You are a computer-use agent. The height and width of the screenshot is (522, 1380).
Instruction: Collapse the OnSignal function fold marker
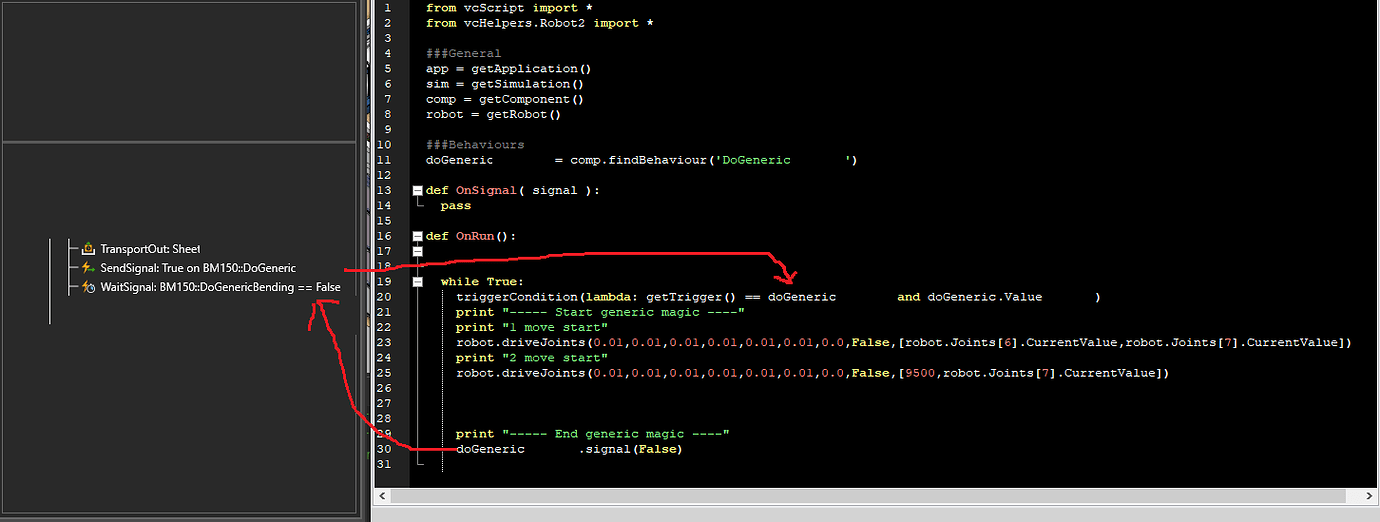(417, 190)
